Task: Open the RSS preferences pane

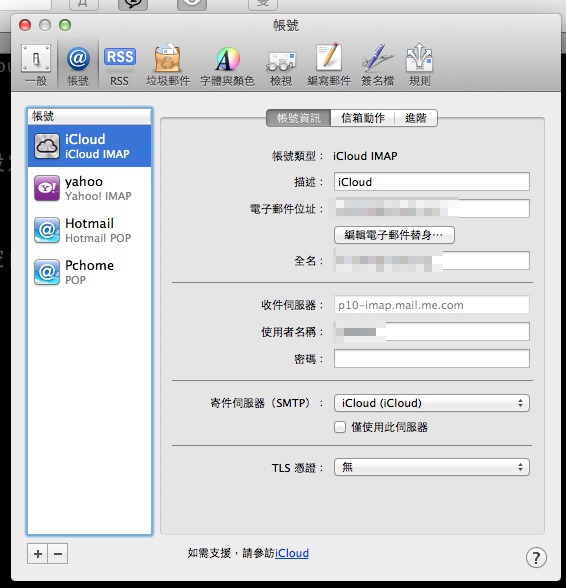Action: (x=119, y=65)
